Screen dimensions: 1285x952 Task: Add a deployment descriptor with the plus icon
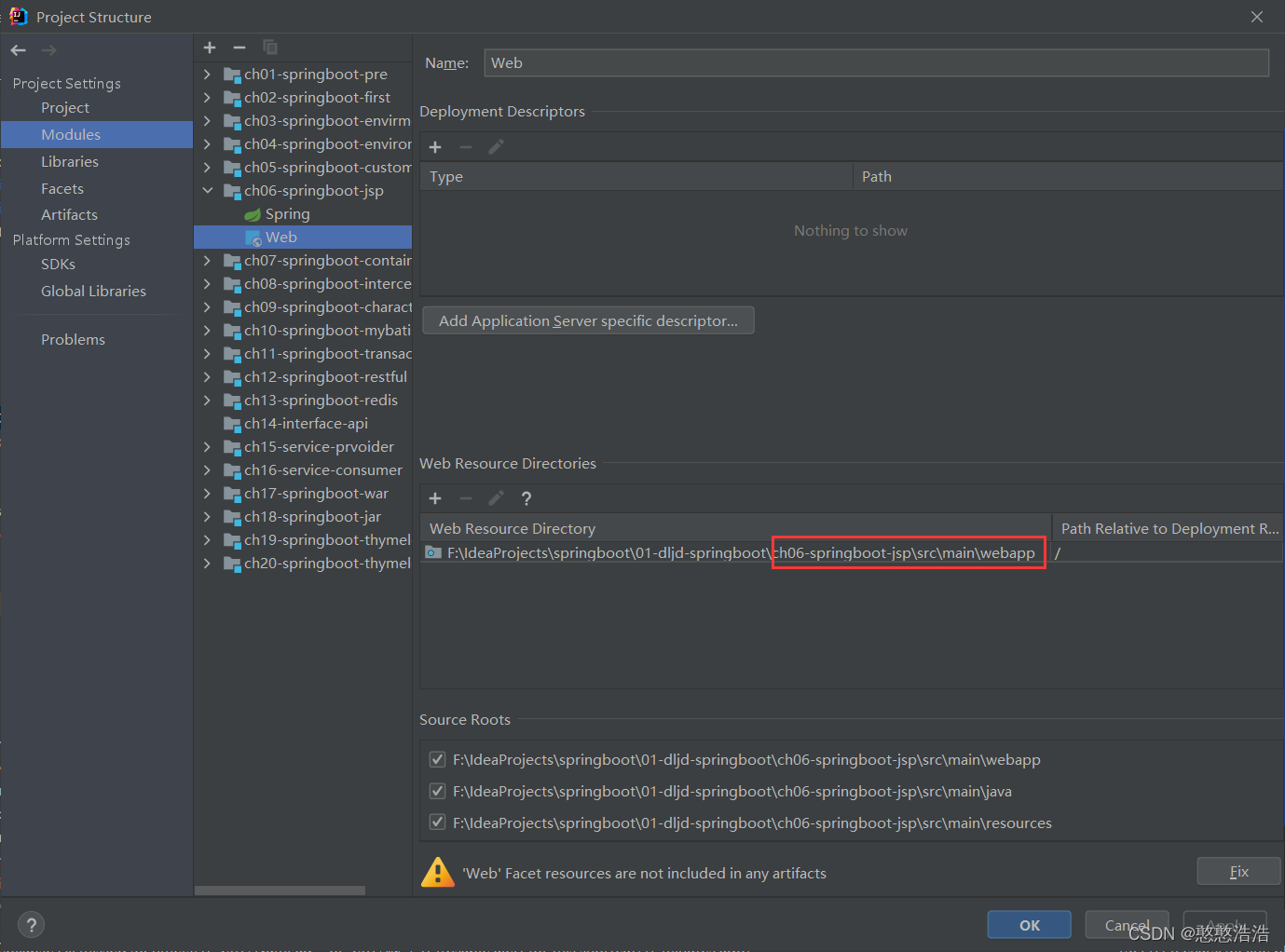tap(435, 147)
